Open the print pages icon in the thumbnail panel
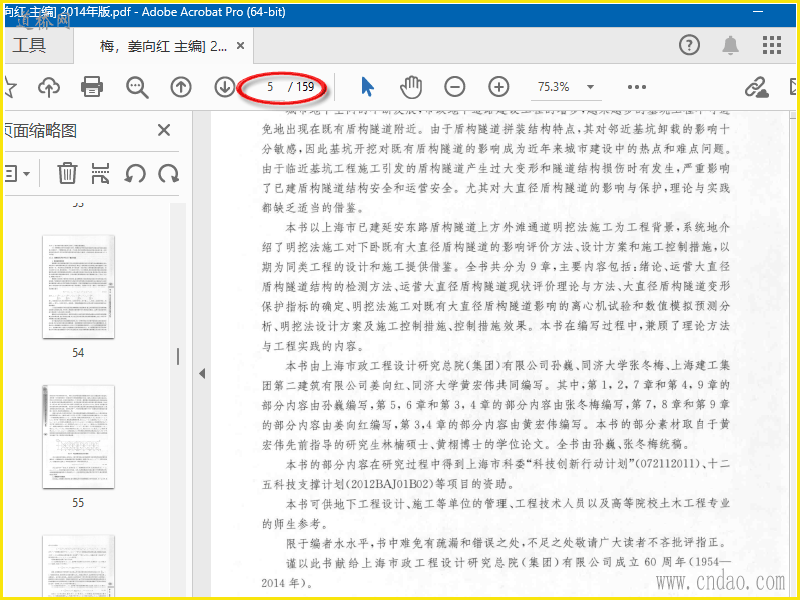The height and width of the screenshot is (600, 800). [101, 173]
